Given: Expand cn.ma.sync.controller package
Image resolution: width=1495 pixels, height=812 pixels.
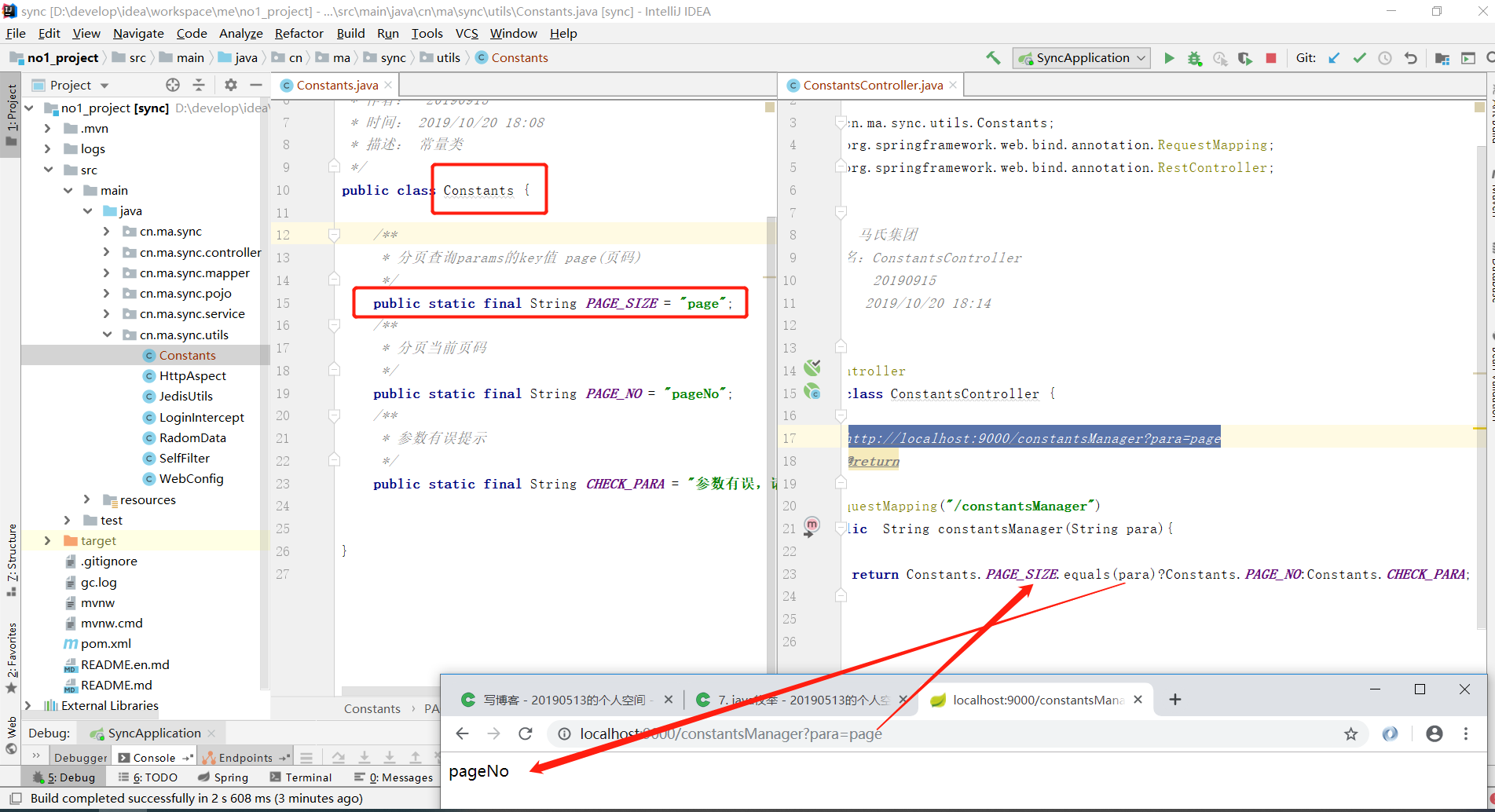Looking at the screenshot, I should point(107,252).
